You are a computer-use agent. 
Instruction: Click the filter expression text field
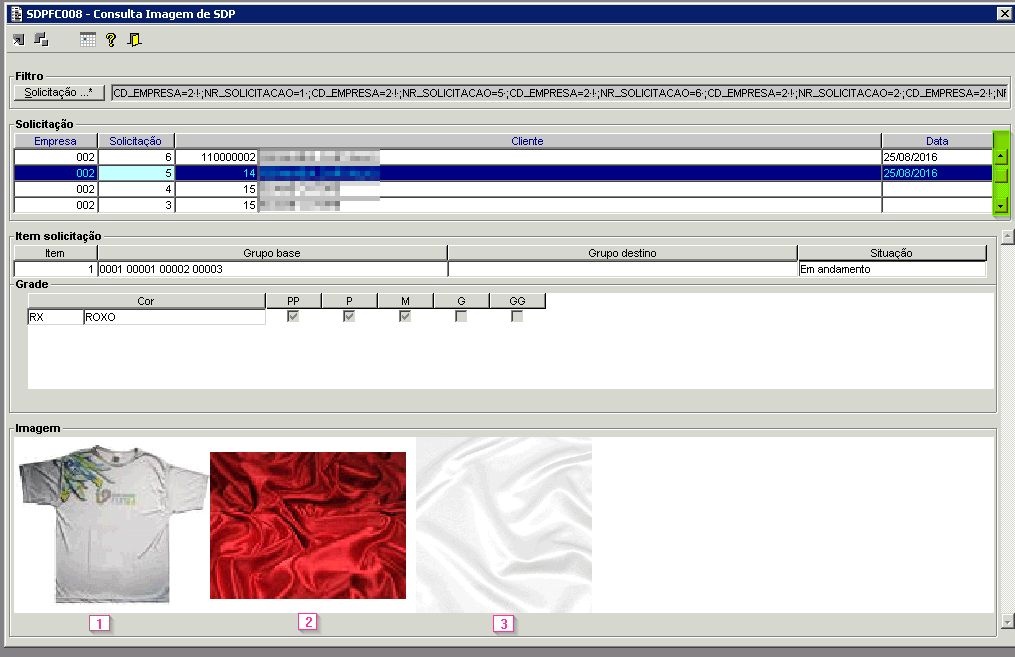(x=559, y=93)
